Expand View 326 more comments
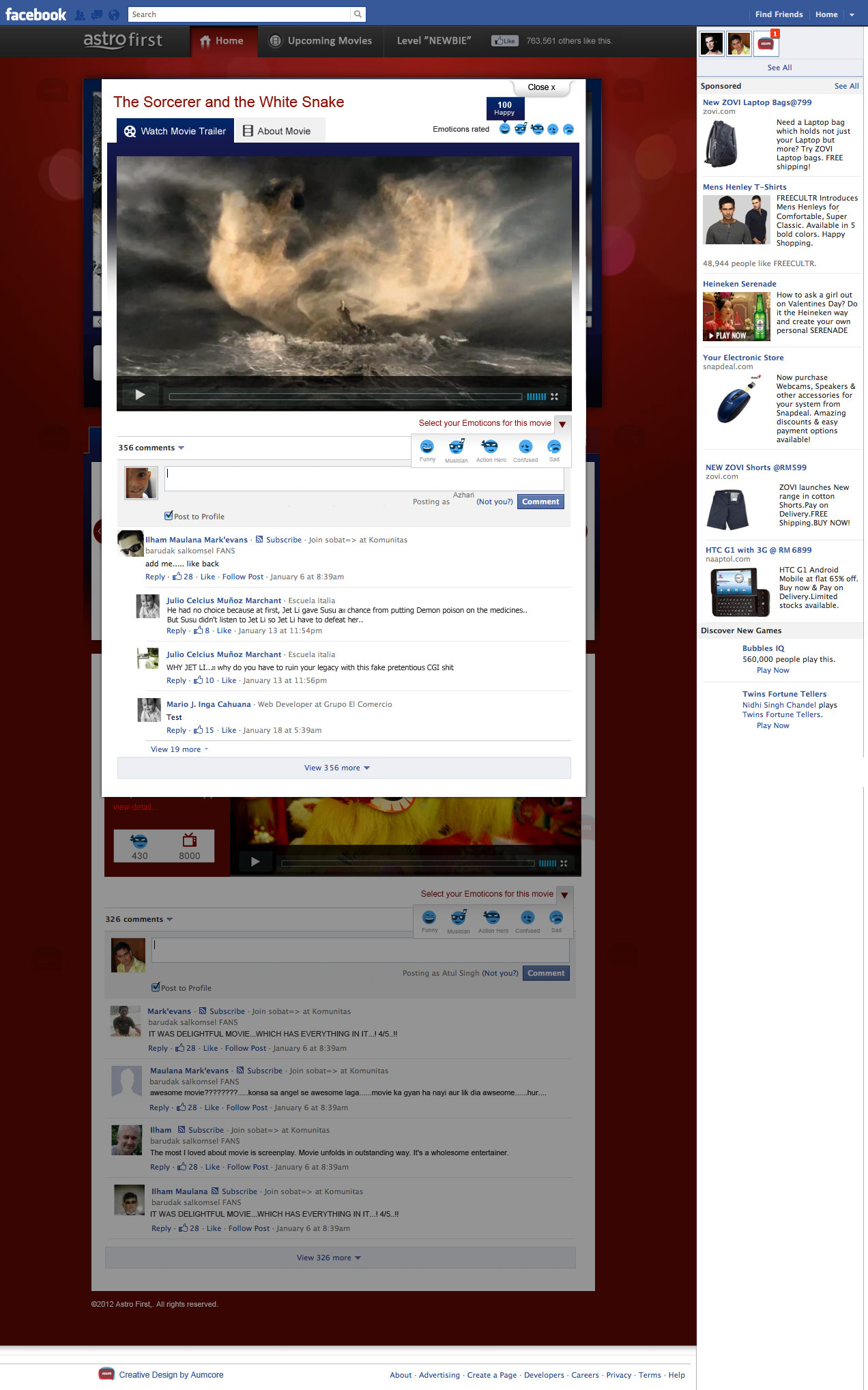 point(341,1258)
